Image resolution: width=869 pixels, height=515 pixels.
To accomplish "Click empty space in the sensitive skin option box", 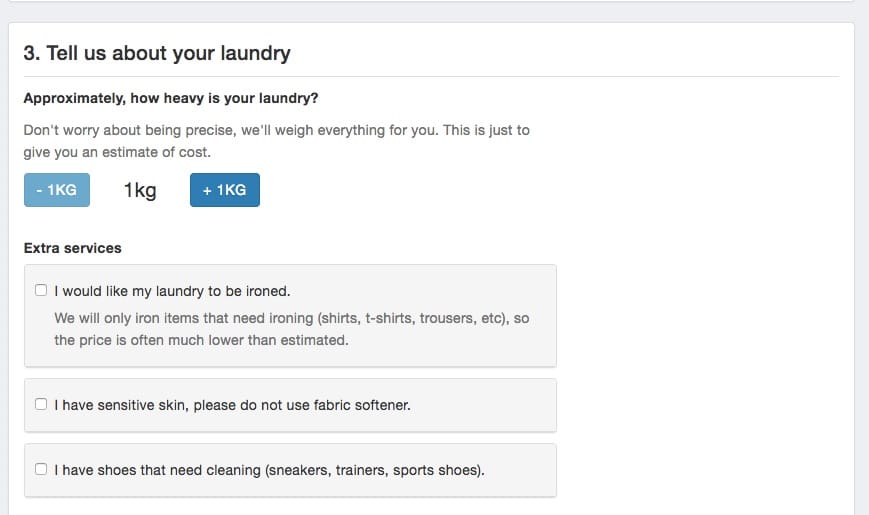I will pyautogui.click(x=490, y=405).
